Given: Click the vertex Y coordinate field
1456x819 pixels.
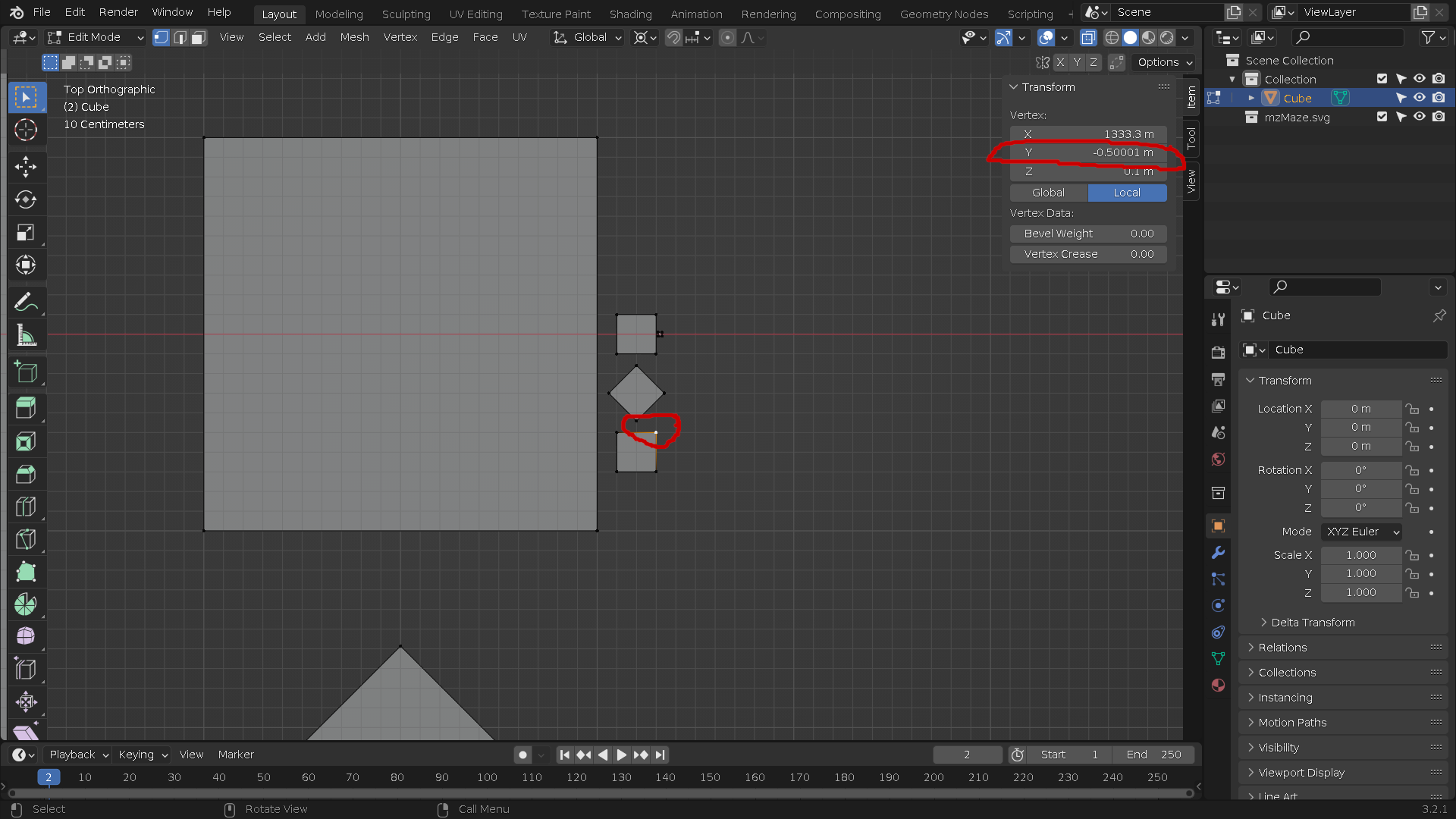Looking at the screenshot, I should coord(1088,152).
